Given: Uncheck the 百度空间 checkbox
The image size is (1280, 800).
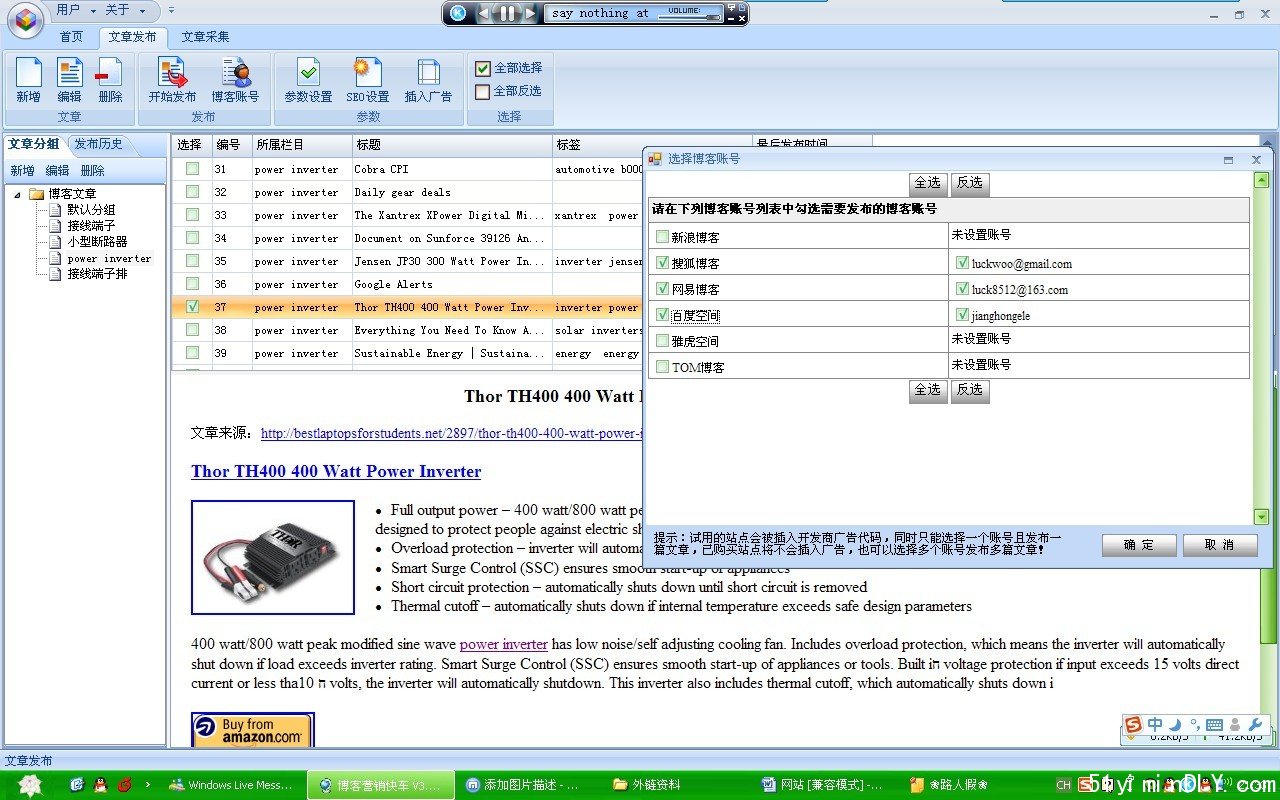Looking at the screenshot, I should point(663,315).
